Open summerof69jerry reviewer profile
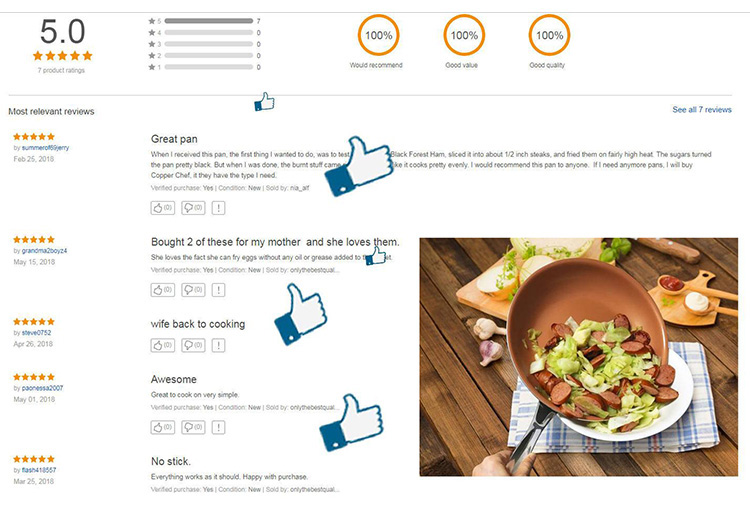Image resolution: width=750 pixels, height=510 pixels. pyautogui.click(x=45, y=148)
